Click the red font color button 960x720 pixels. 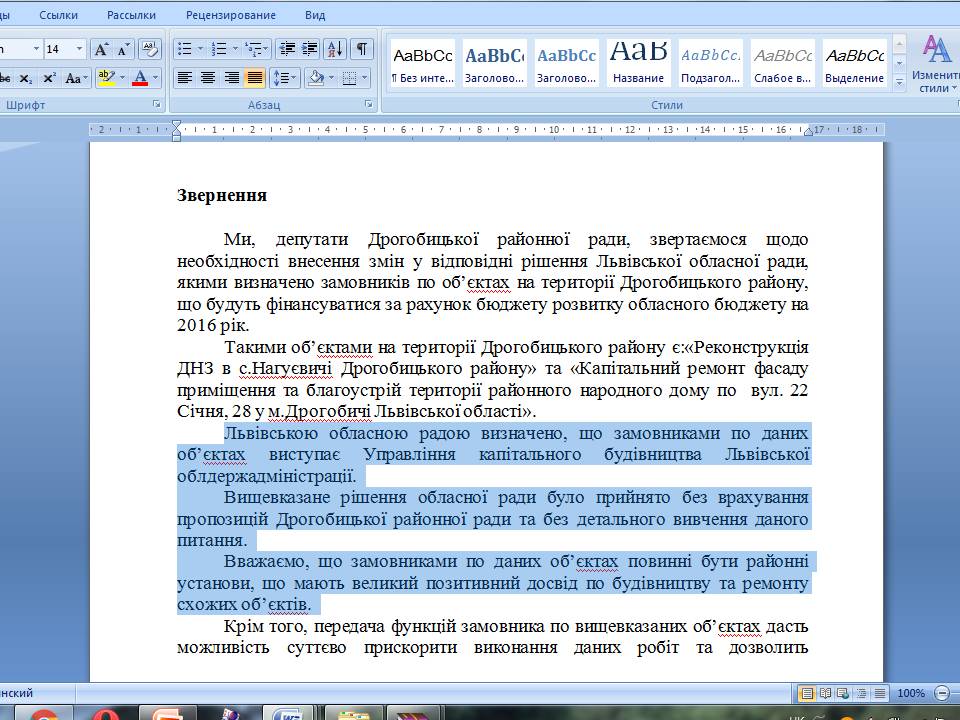coord(141,78)
